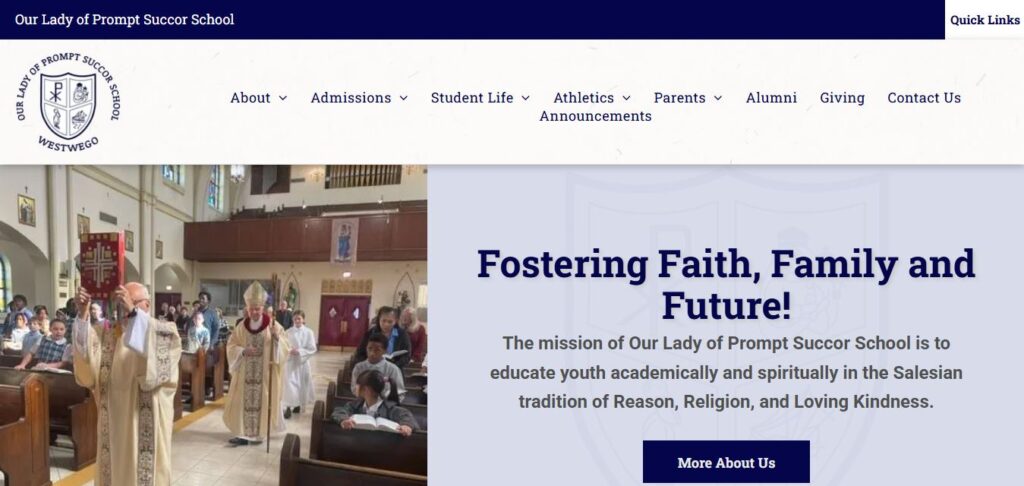Click the Quick Links button
Image resolution: width=1024 pixels, height=486 pixels.
pyautogui.click(x=984, y=20)
